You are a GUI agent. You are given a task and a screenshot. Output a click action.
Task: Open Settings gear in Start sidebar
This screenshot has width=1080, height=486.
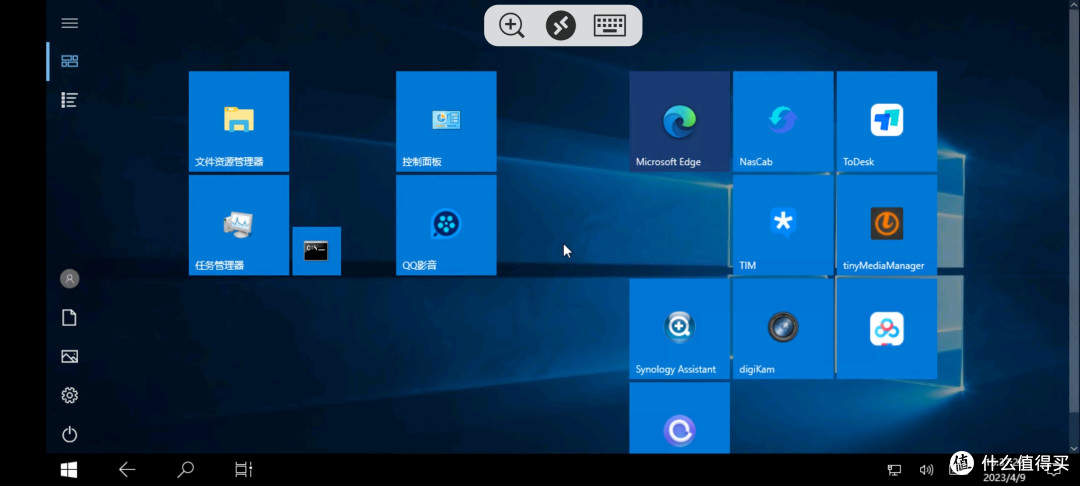(70, 395)
